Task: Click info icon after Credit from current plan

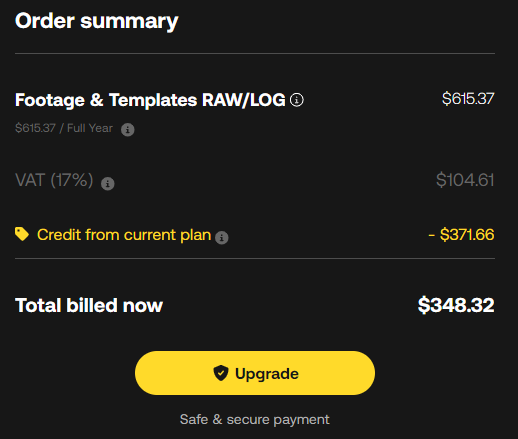Action: click(222, 238)
